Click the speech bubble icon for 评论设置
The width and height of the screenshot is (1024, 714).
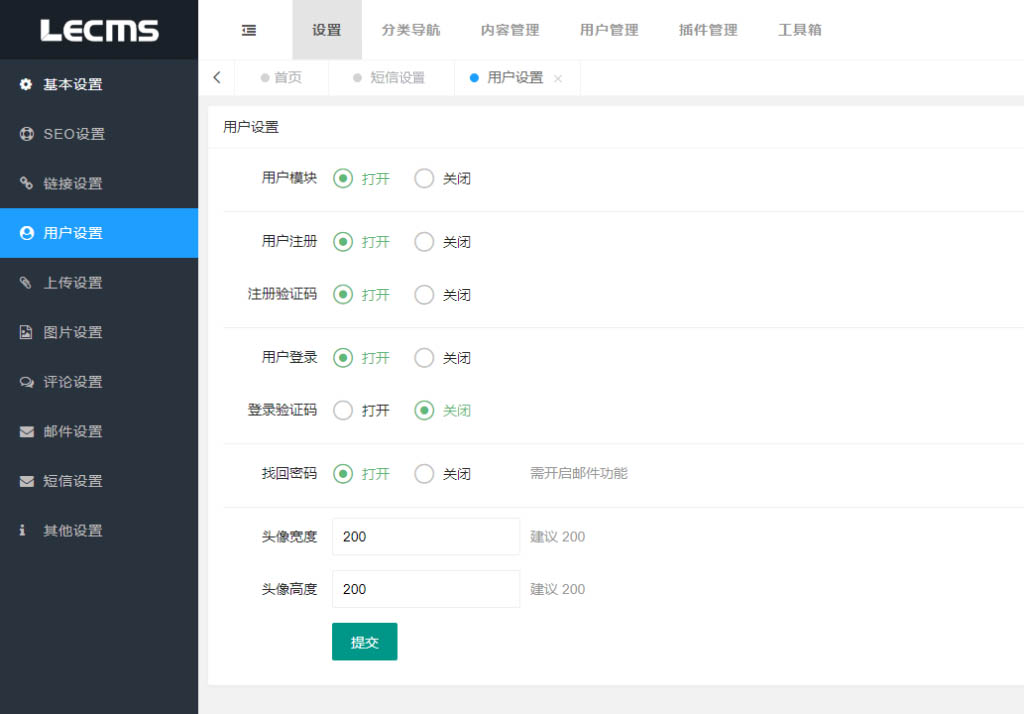point(26,382)
